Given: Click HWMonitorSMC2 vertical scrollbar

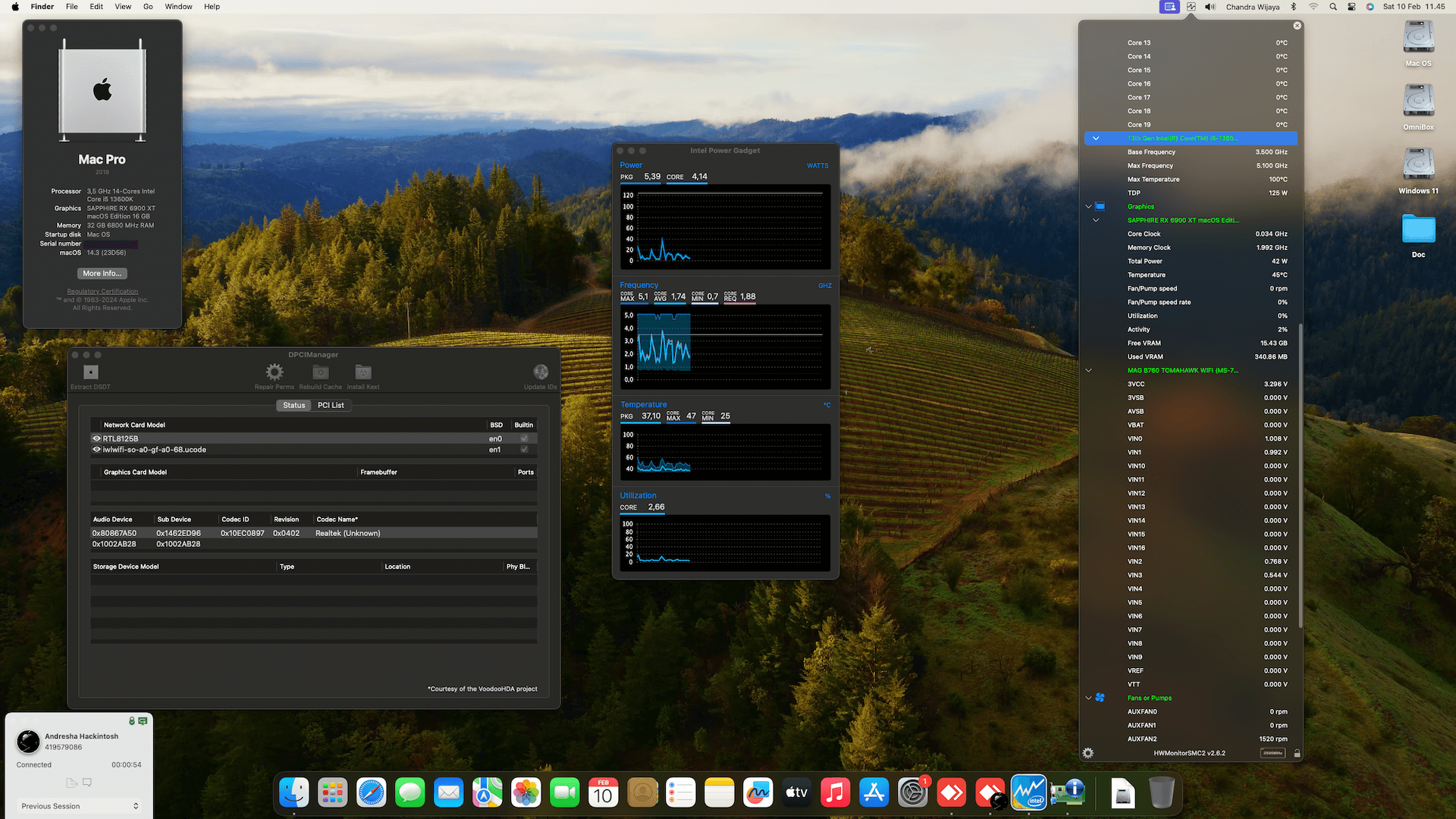Looking at the screenshot, I should [x=1301, y=478].
